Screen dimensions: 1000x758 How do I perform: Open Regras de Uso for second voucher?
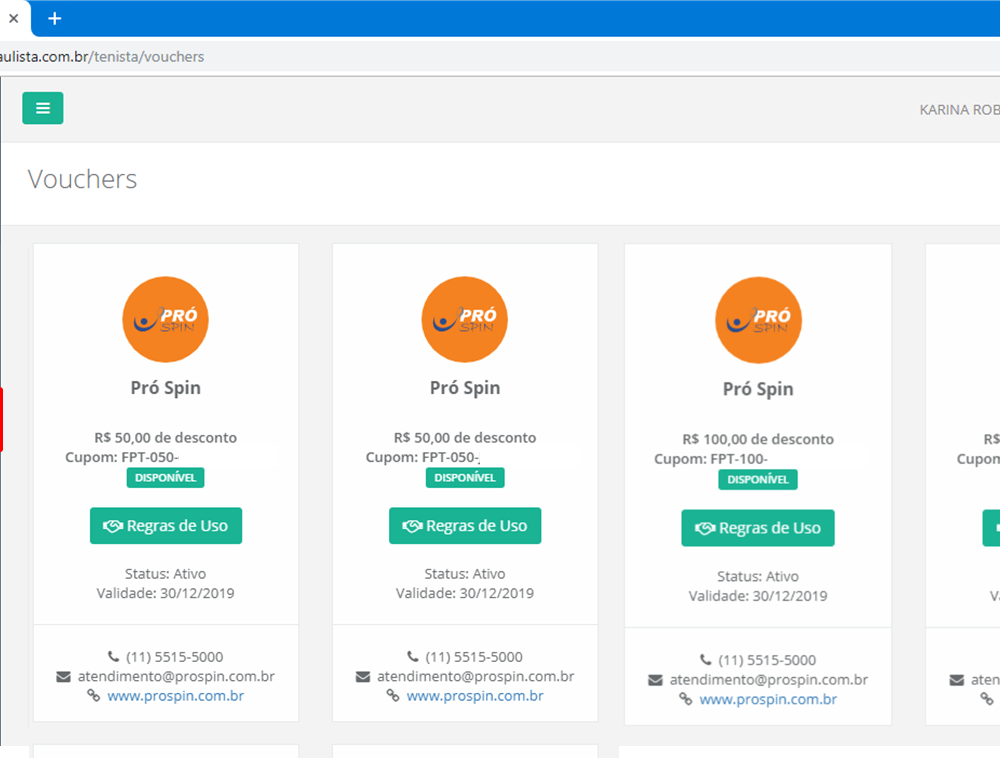465,526
